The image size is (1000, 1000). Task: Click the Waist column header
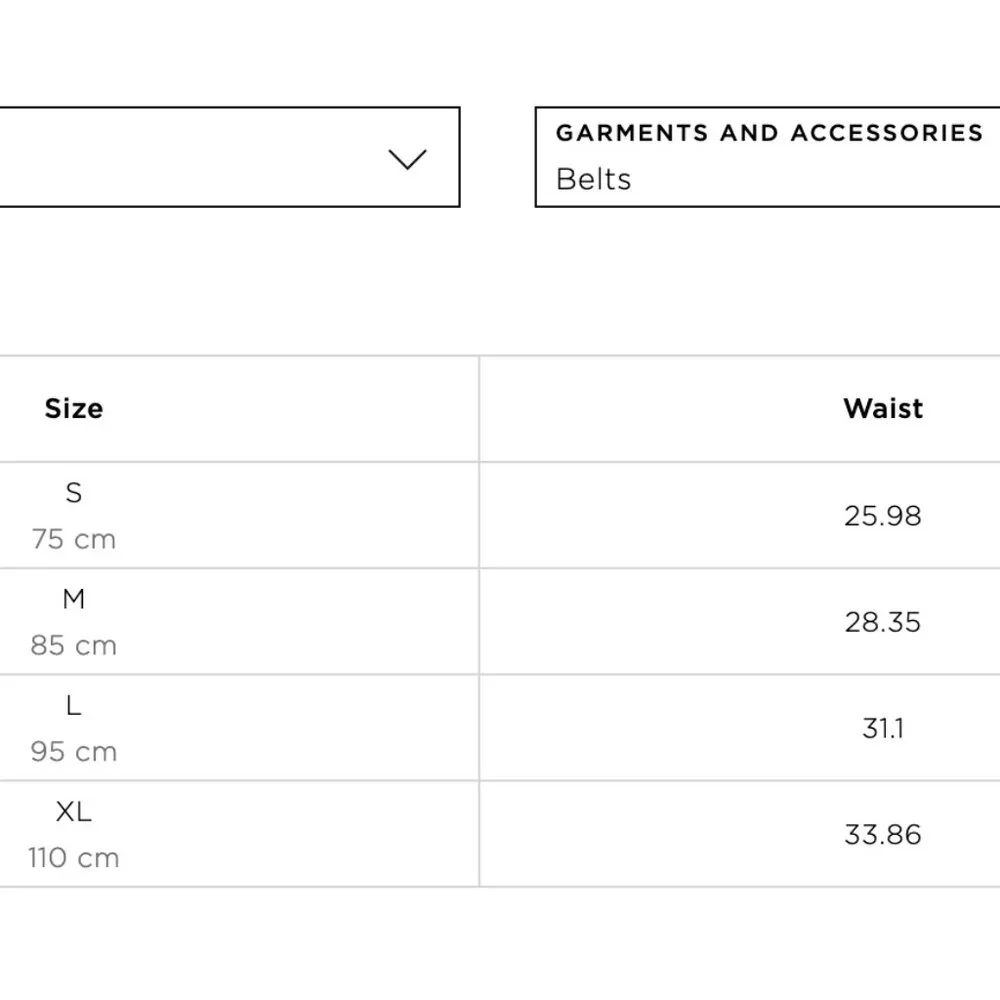coord(883,408)
